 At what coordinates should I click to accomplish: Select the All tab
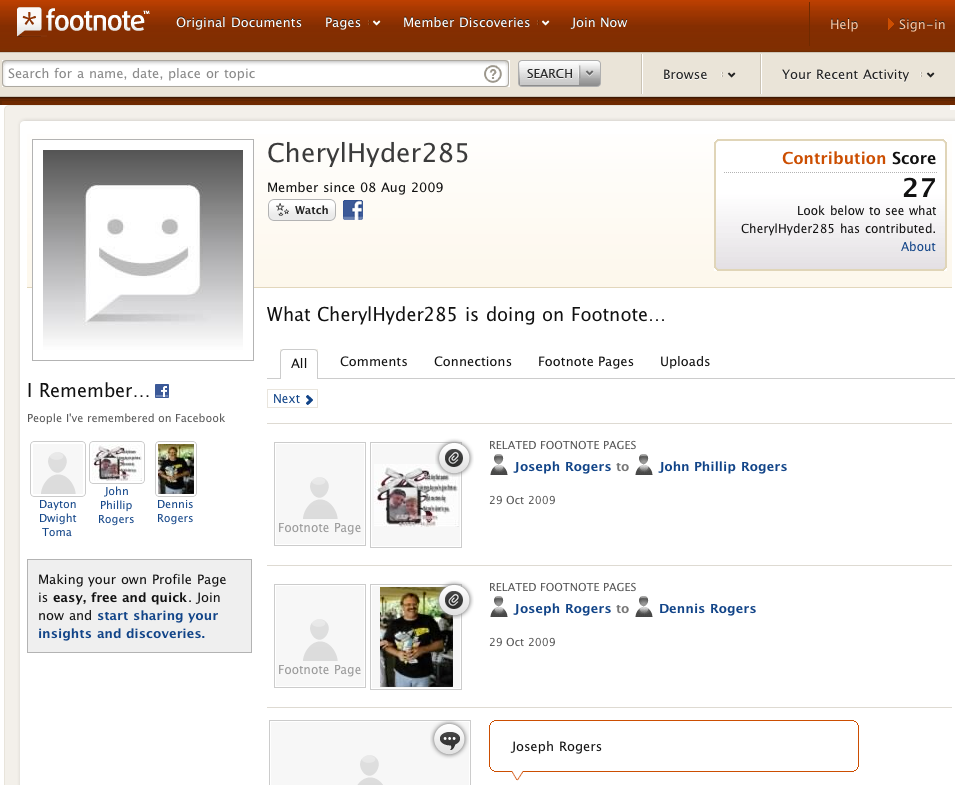(x=298, y=364)
